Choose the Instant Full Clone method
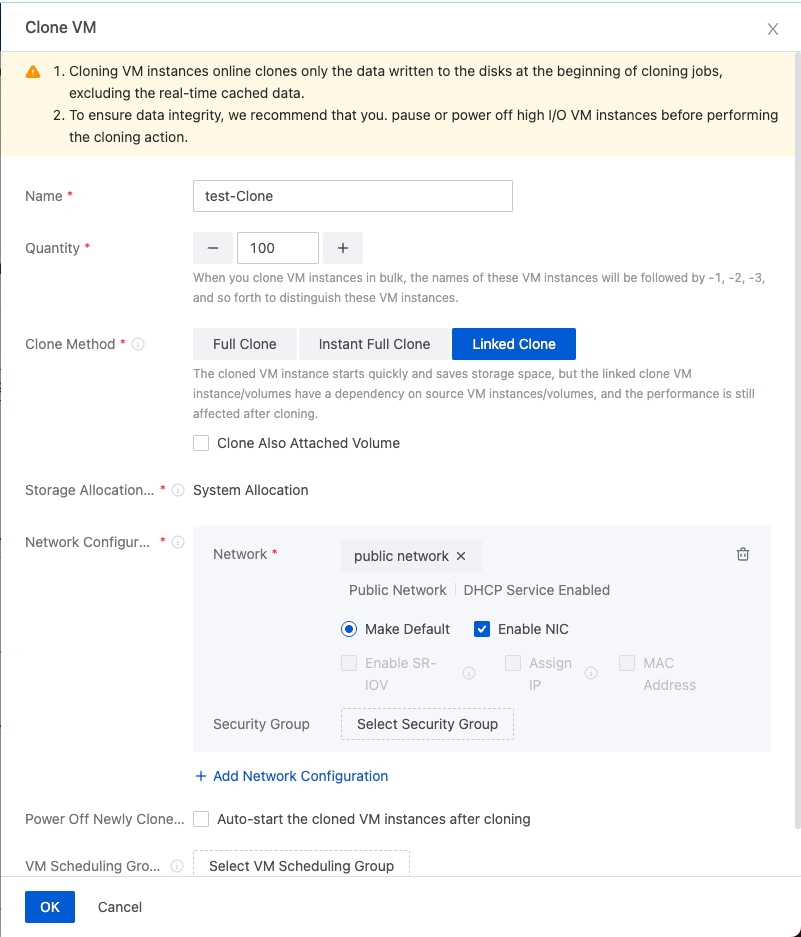The image size is (801, 937). pos(374,344)
